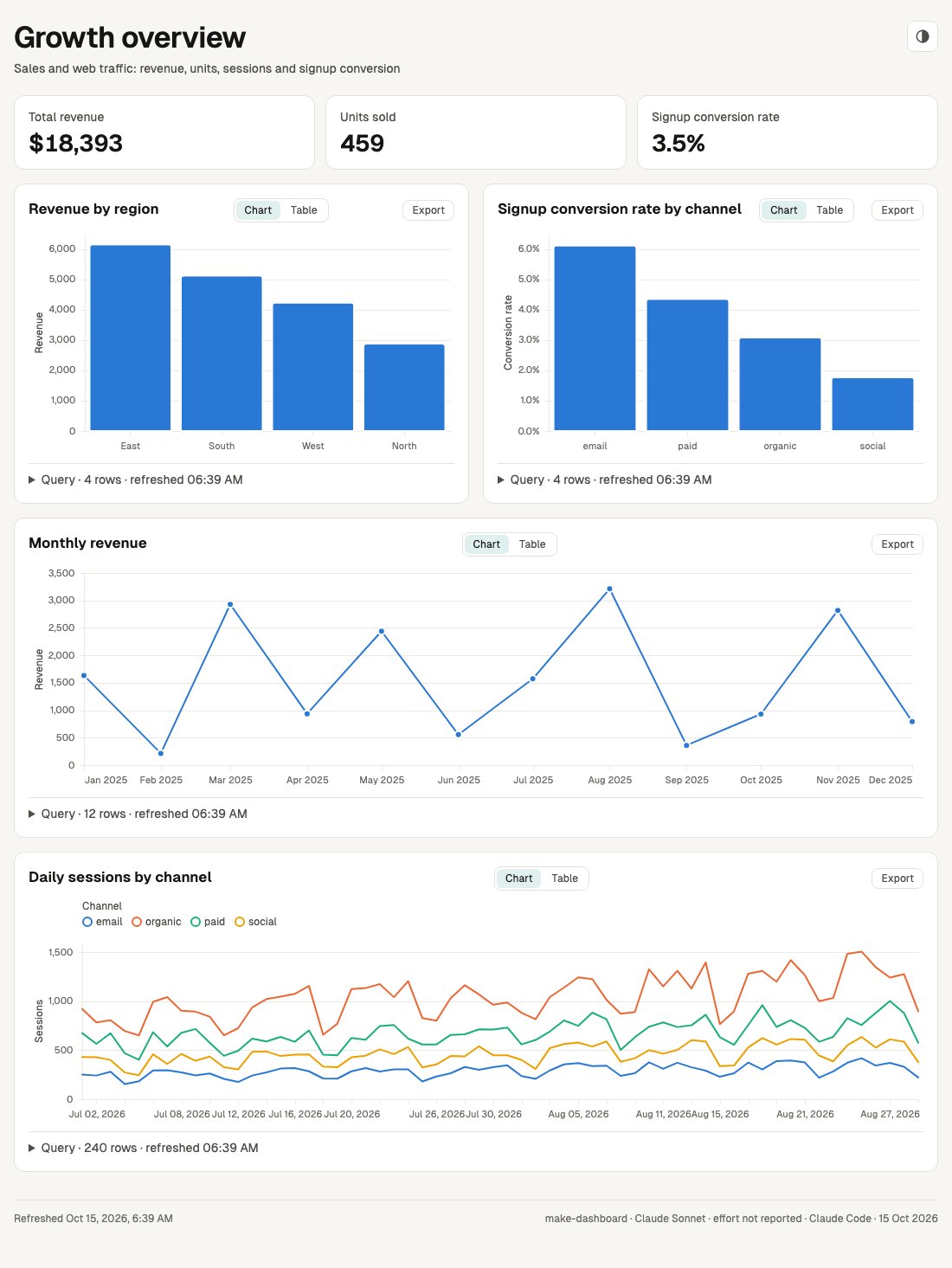Click the West bar in Revenue by region
Viewport: 952px width, 1268px height.
[313, 367]
